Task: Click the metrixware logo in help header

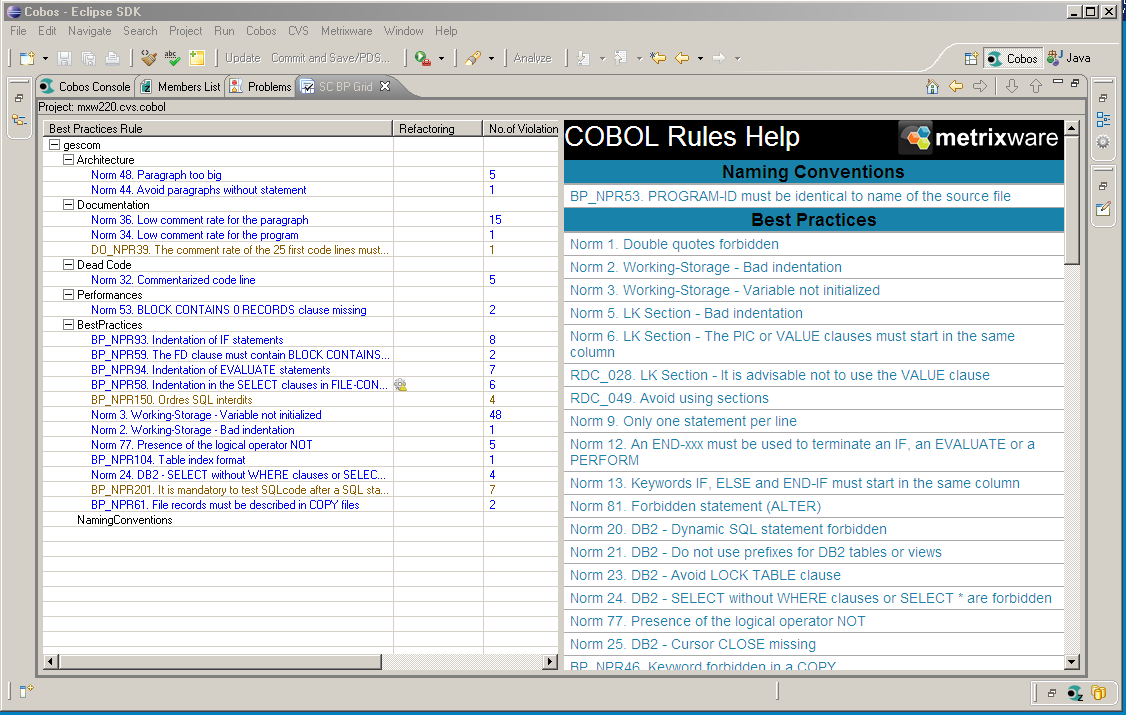Action: [x=980, y=137]
